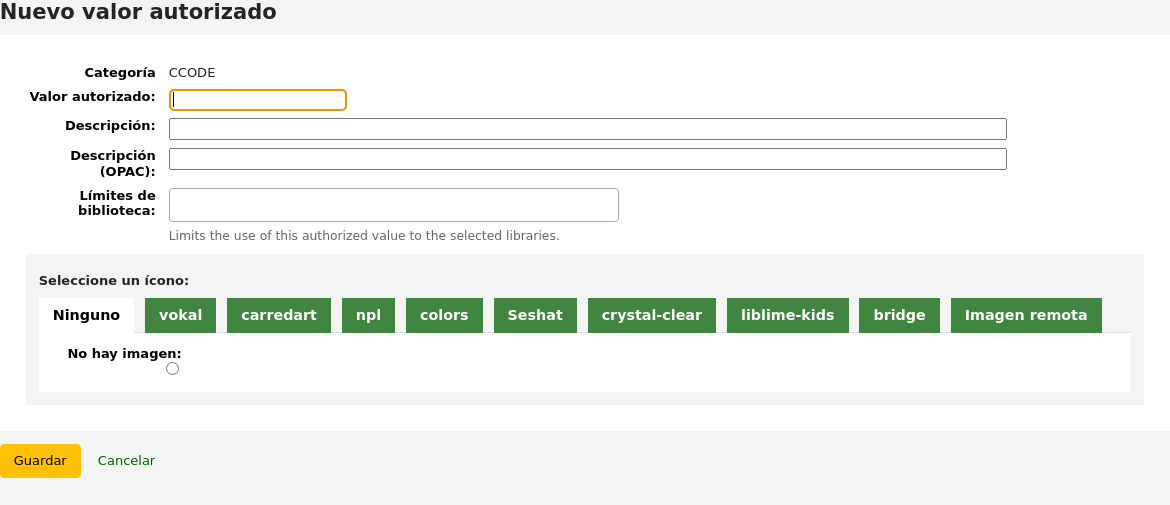Image resolution: width=1170 pixels, height=505 pixels.
Task: Focus the Descripción input field
Action: 587,129
